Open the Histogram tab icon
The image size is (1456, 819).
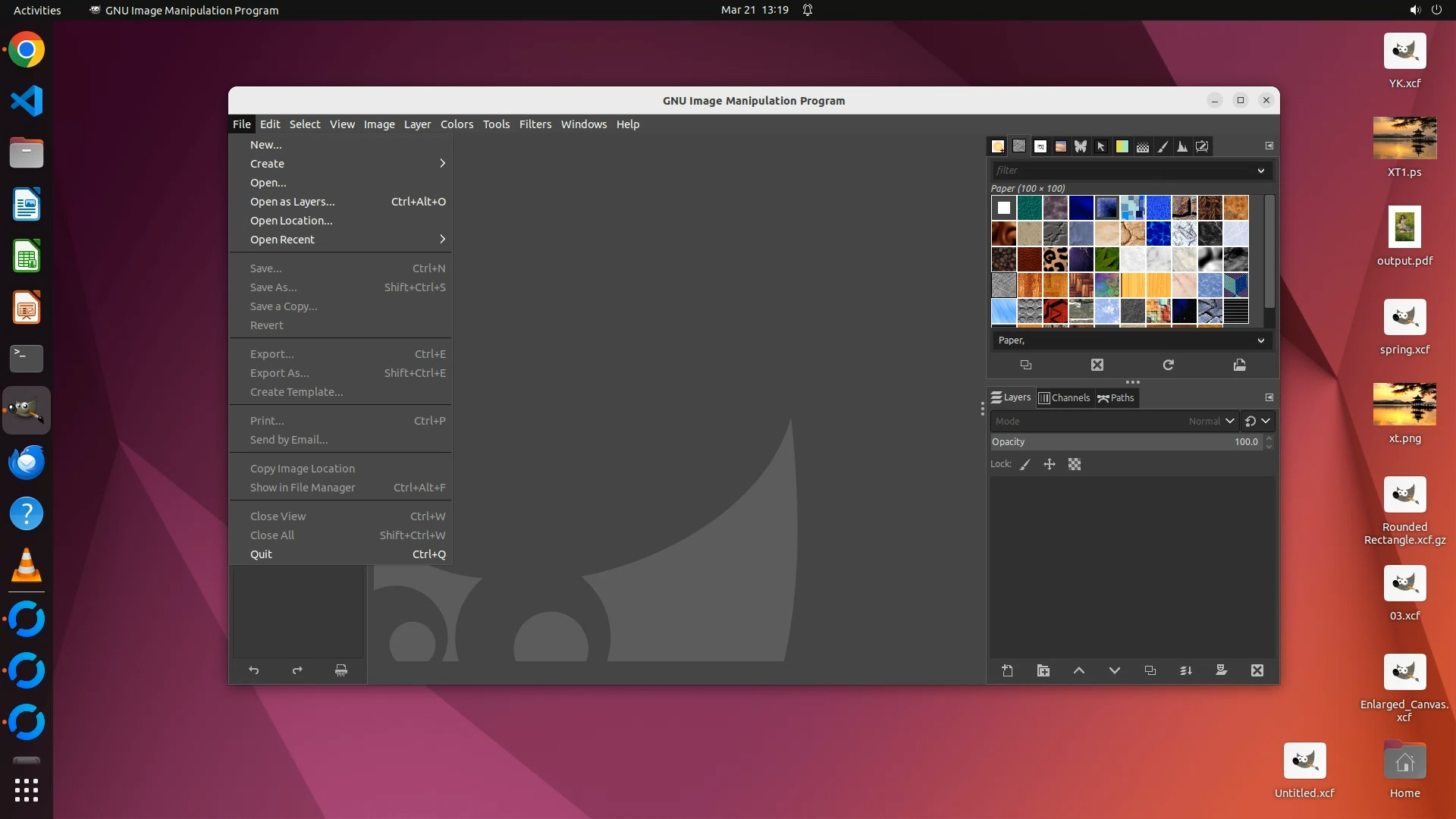coord(1182,146)
